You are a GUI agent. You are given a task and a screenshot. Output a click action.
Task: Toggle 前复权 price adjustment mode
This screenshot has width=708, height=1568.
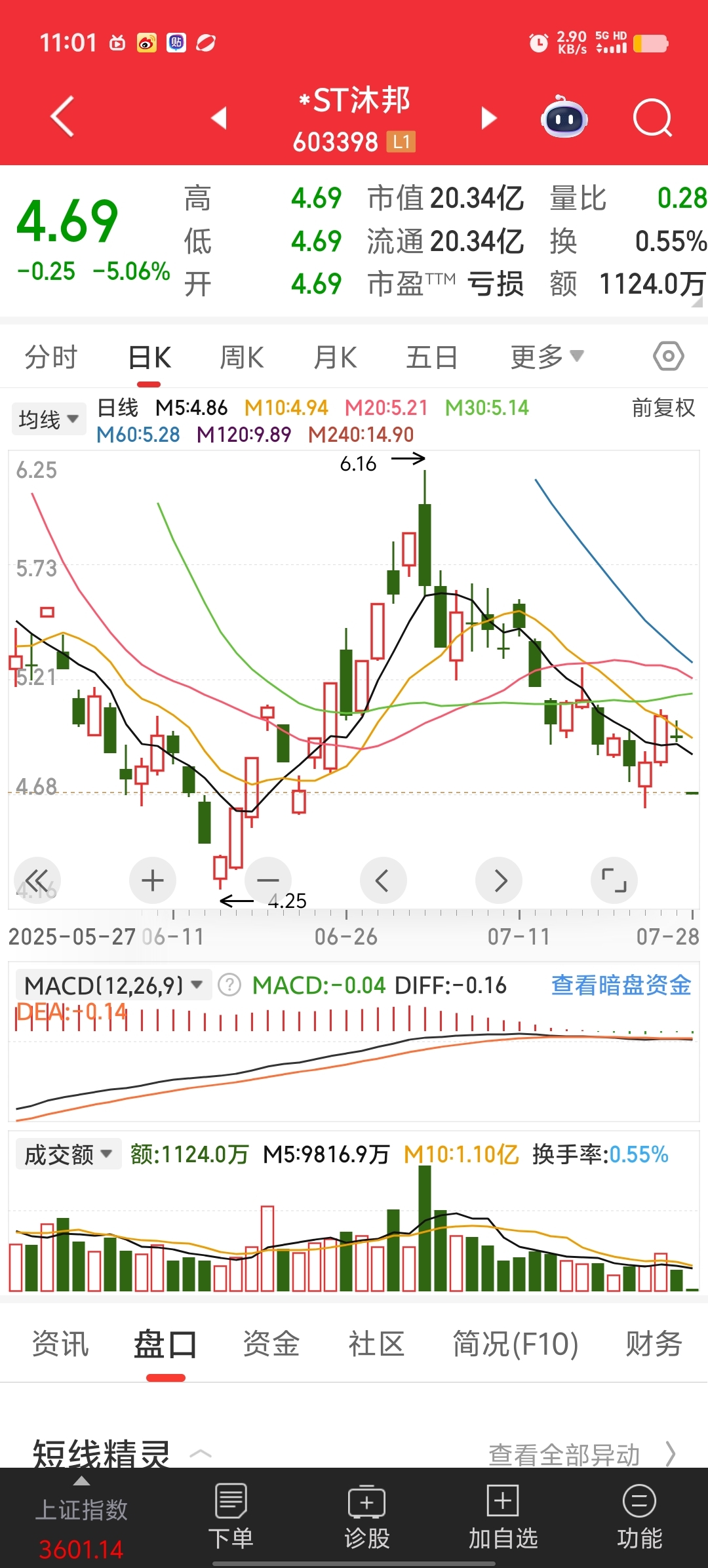tap(663, 408)
